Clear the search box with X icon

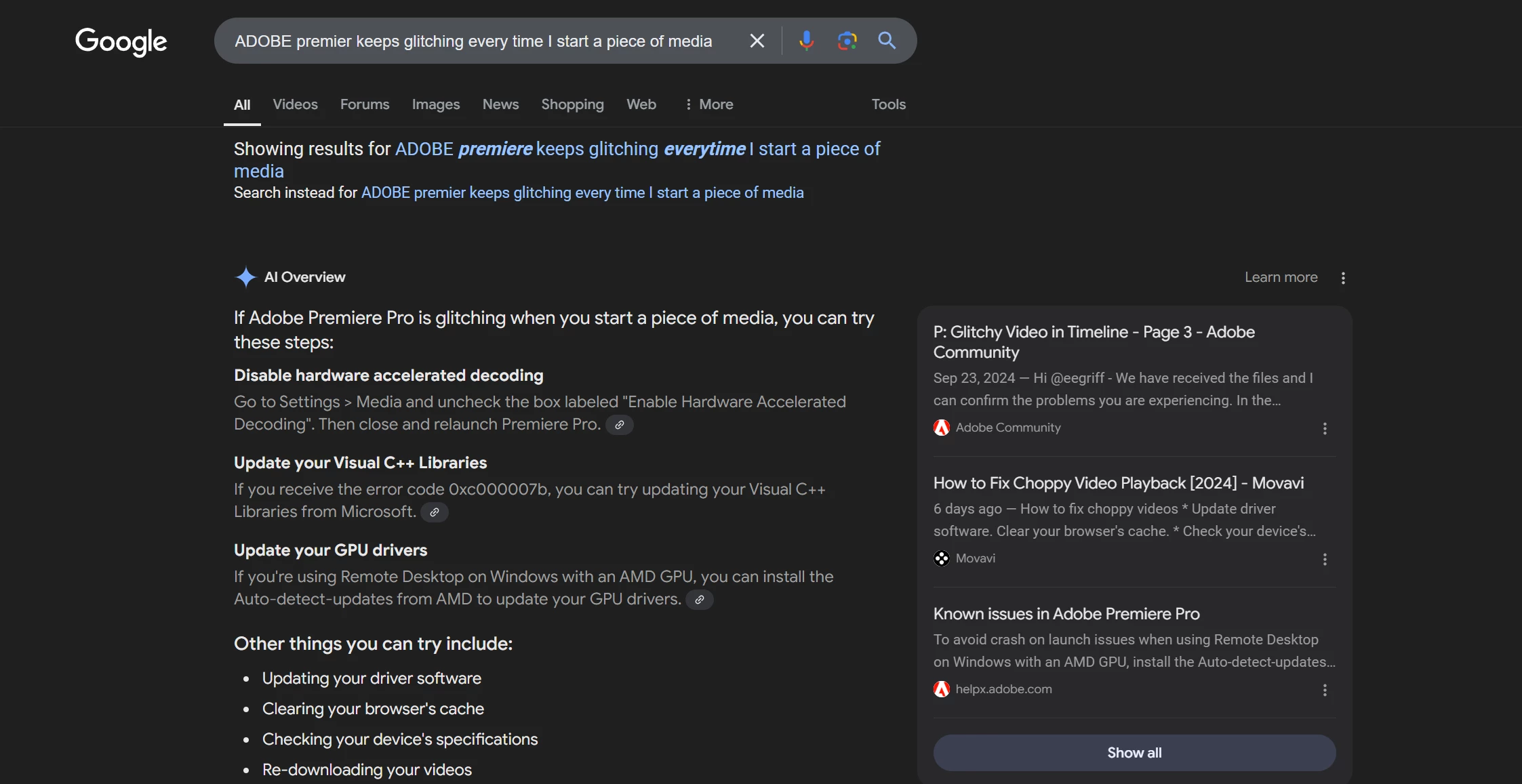(757, 41)
